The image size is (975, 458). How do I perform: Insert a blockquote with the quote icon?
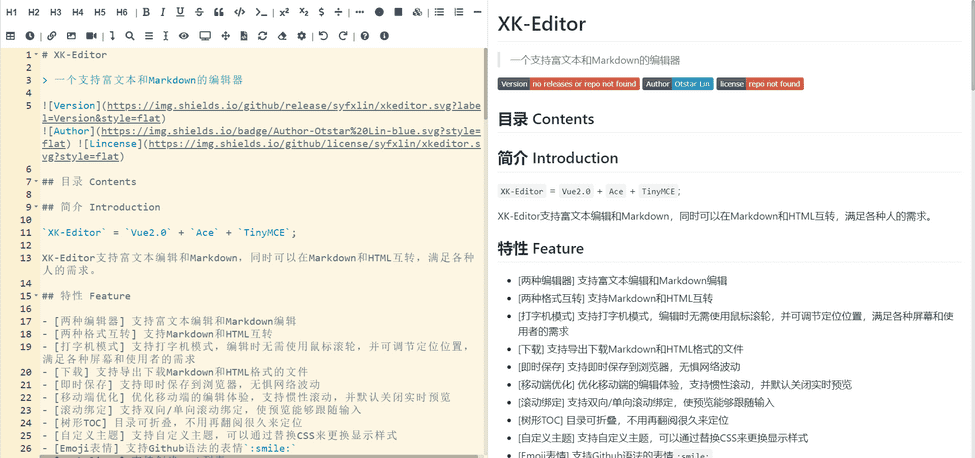(218, 12)
